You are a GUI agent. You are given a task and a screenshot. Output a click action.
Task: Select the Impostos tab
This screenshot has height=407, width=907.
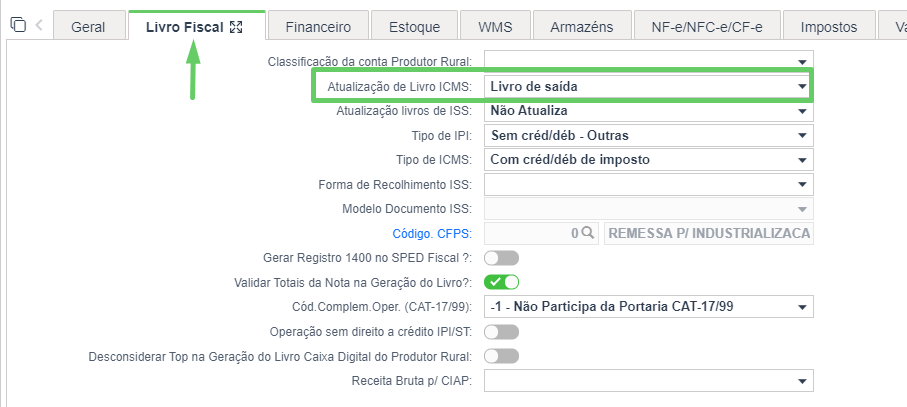[x=829, y=27]
